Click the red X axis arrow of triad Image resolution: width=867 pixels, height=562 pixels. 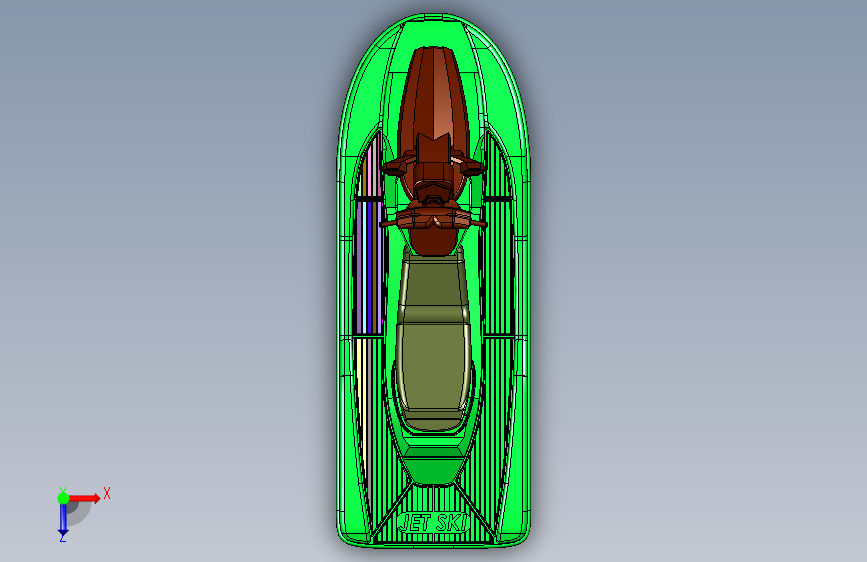tap(84, 498)
